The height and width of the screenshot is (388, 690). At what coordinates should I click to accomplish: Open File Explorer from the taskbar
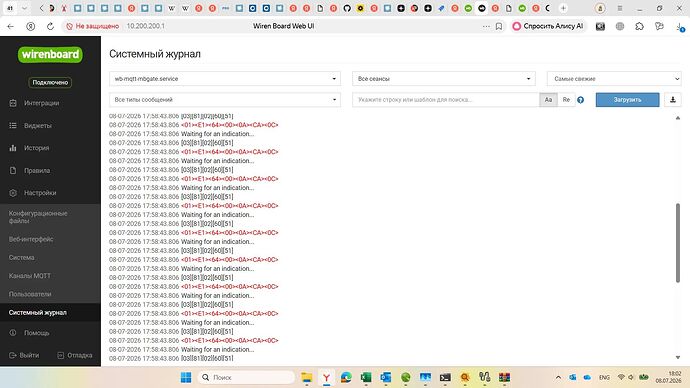307,377
